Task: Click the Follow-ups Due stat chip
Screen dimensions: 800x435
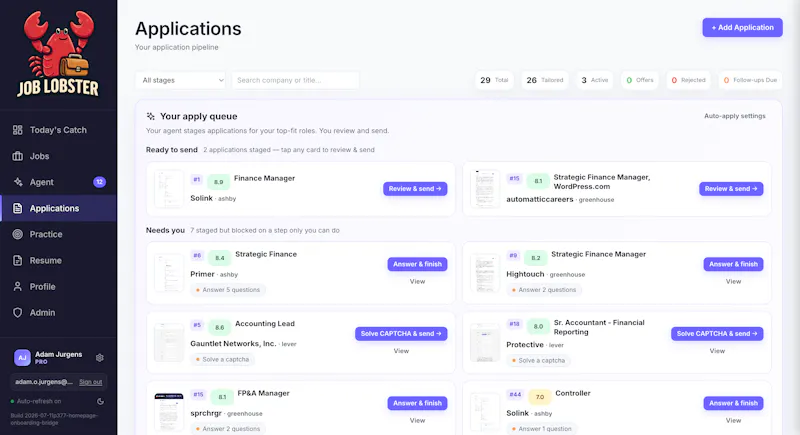Action: (x=750, y=80)
